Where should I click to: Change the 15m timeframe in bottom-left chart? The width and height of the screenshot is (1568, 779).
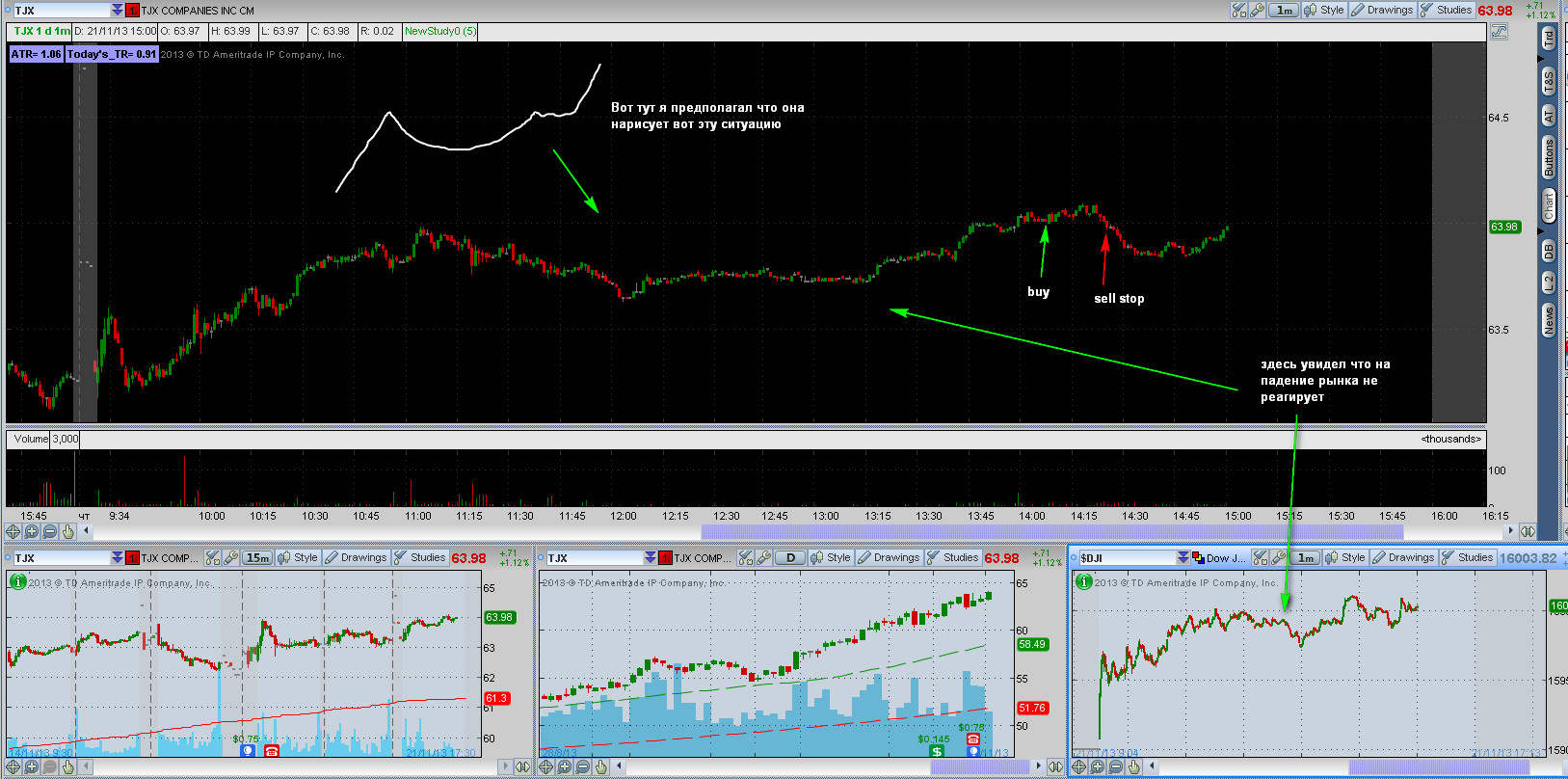coord(257,558)
